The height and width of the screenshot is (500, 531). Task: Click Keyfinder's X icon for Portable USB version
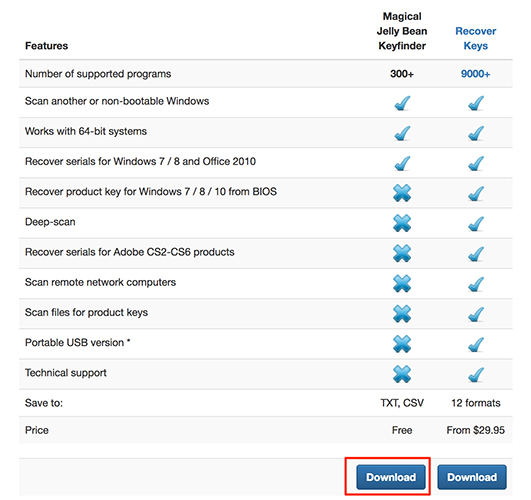(402, 344)
